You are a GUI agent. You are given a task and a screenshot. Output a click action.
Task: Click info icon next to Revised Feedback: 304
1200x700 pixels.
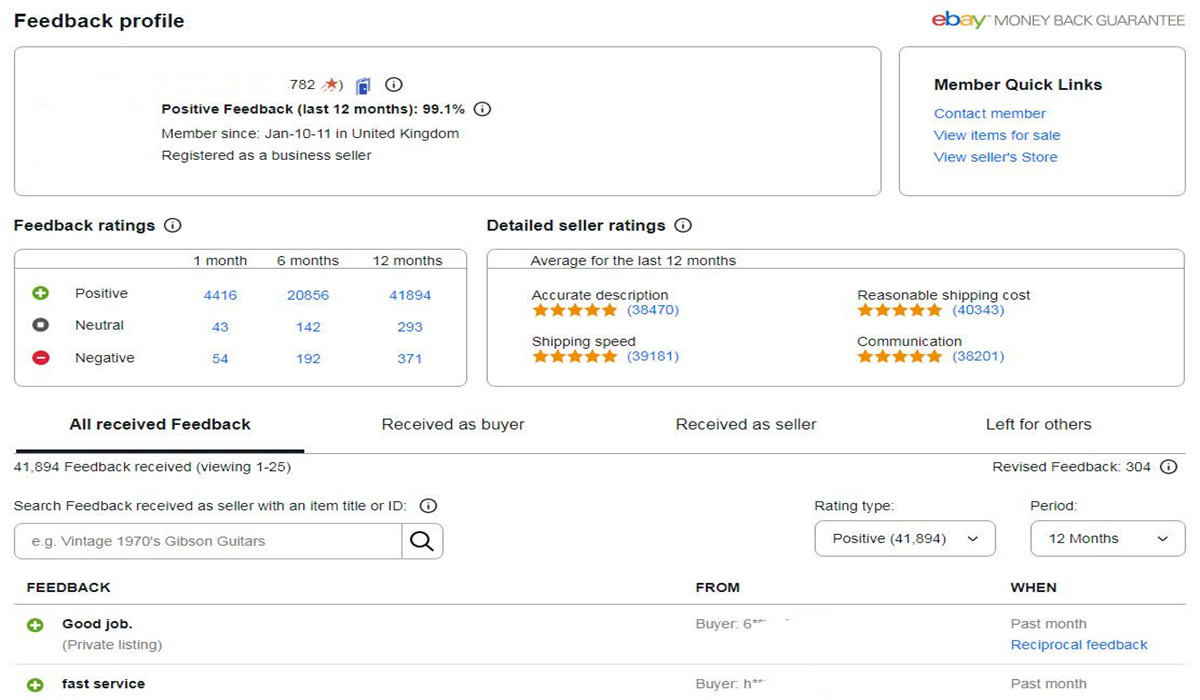click(x=1168, y=467)
